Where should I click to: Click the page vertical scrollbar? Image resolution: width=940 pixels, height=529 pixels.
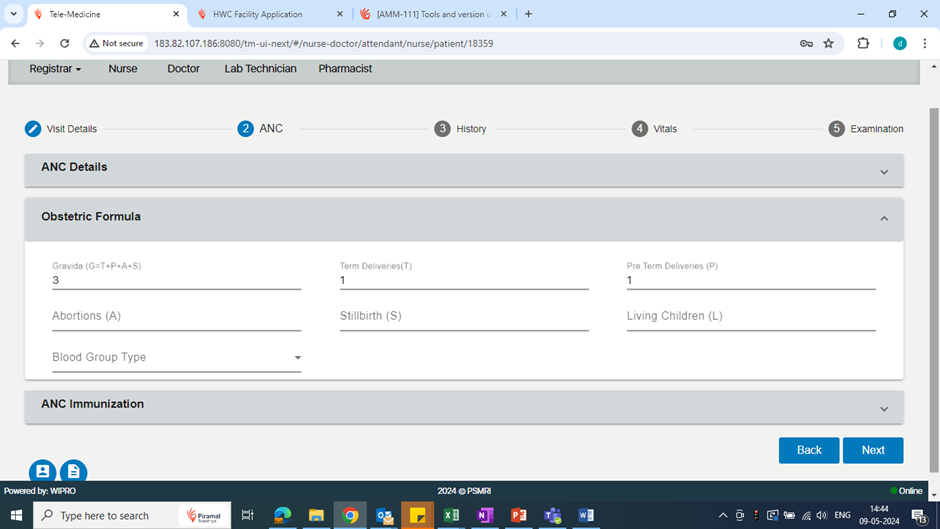pyautogui.click(x=933, y=288)
